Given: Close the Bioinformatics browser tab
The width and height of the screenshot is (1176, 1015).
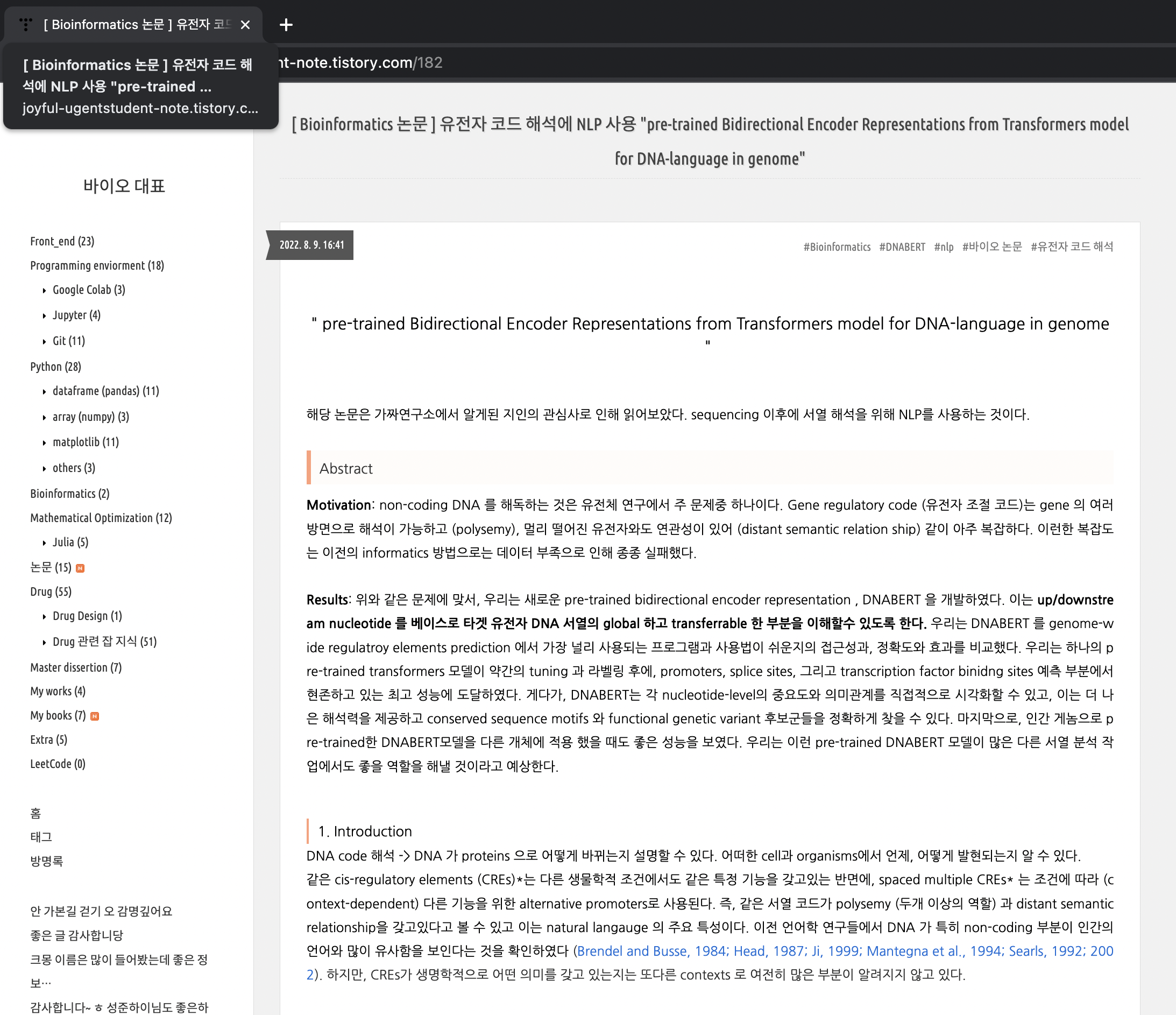Looking at the screenshot, I should click(245, 24).
